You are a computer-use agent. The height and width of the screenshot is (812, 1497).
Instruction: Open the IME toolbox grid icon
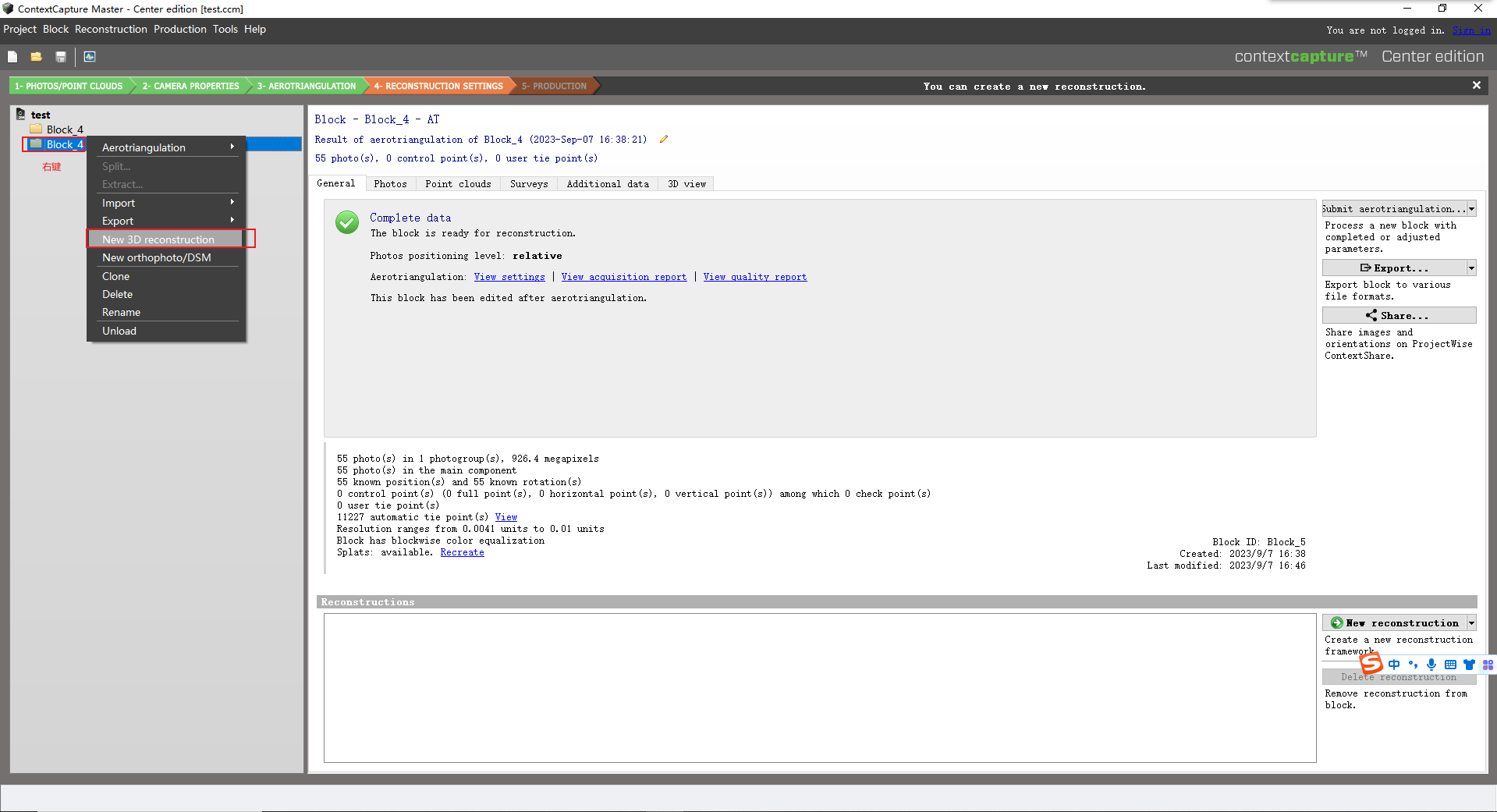(1488, 665)
